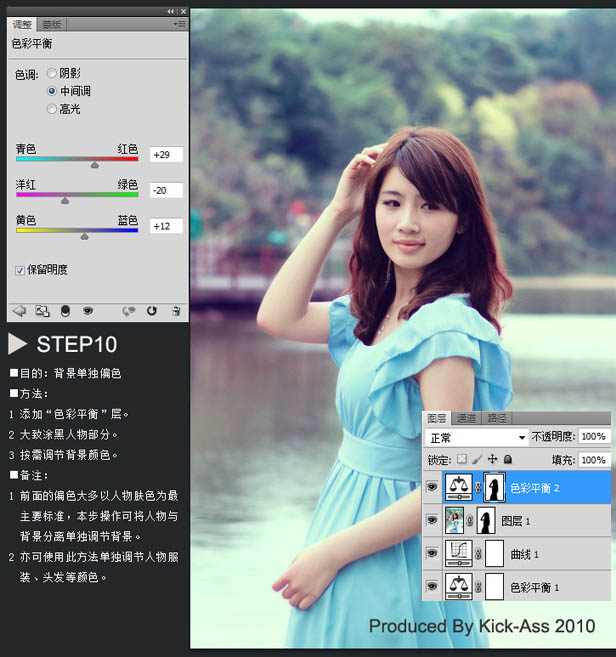Toggle the 保留明度 checkbox
This screenshot has width=616, height=657.
20,270
